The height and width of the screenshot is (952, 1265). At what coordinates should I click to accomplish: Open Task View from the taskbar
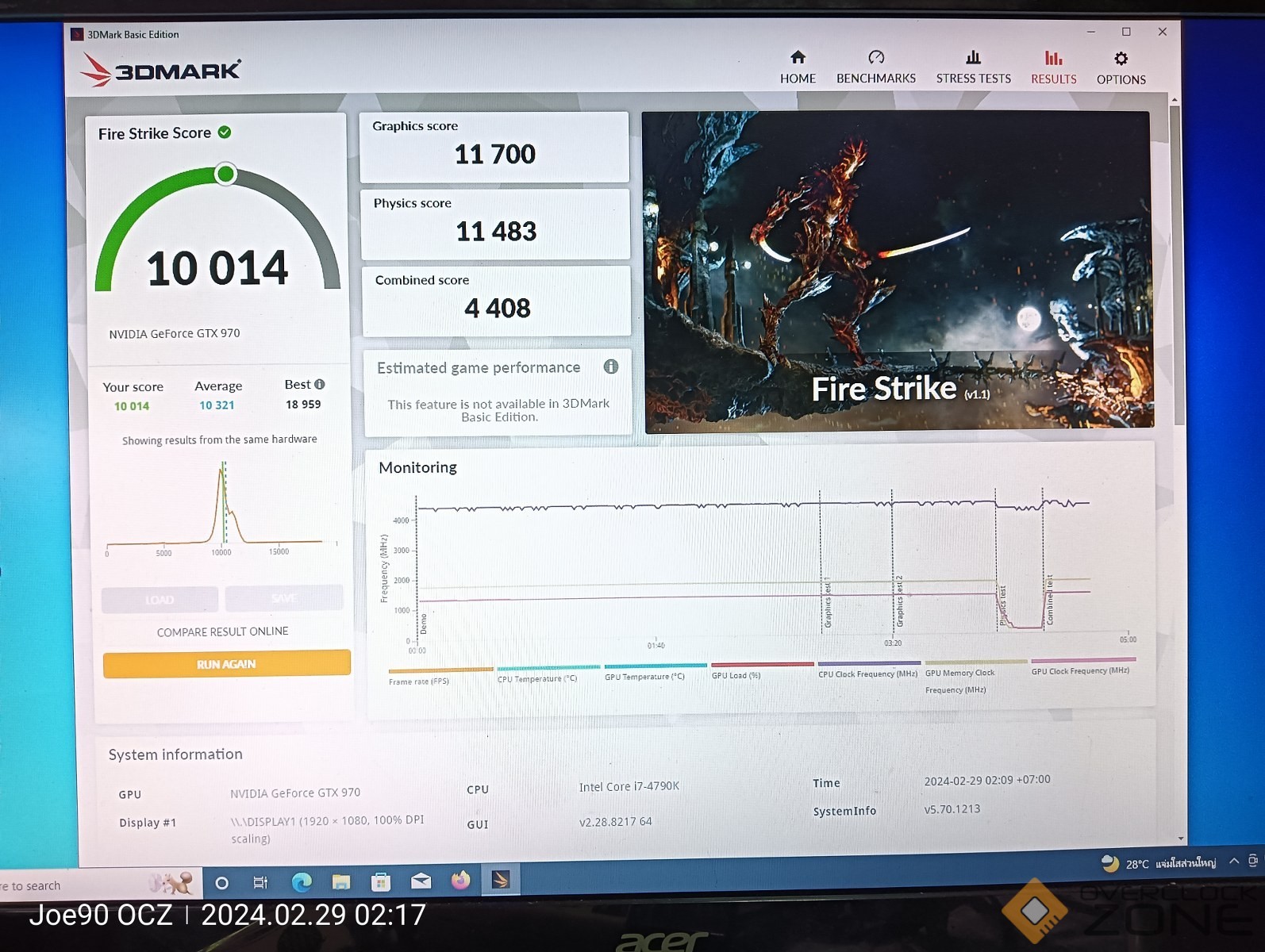coord(260,882)
